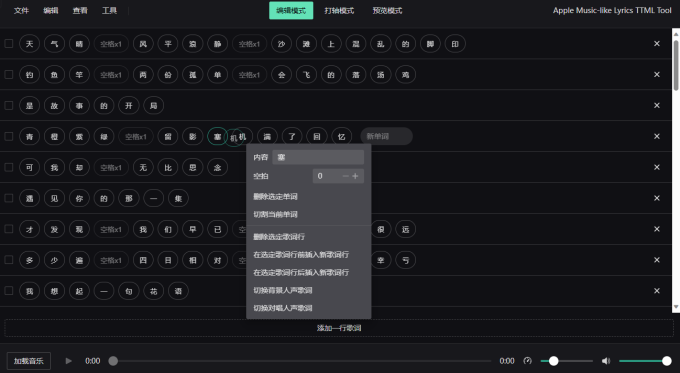Click the playback progress slider handle
This screenshot has width=680, height=373.
click(x=113, y=361)
